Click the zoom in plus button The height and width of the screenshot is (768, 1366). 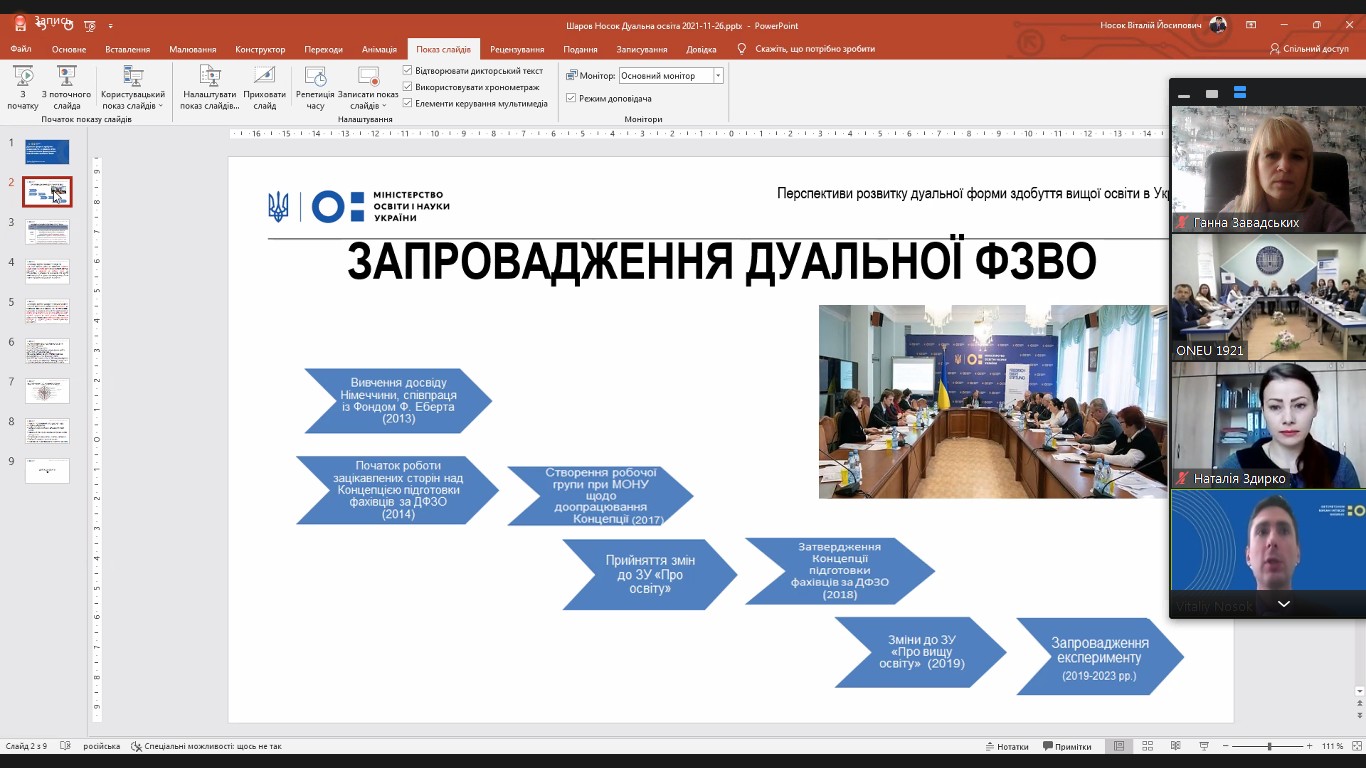(x=1310, y=746)
